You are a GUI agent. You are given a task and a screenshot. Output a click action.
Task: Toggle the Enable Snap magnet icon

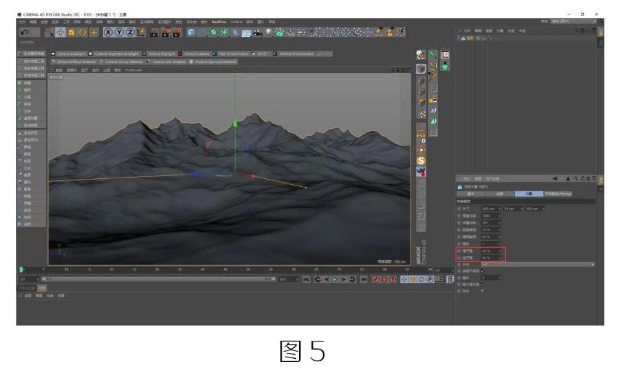(x=421, y=172)
